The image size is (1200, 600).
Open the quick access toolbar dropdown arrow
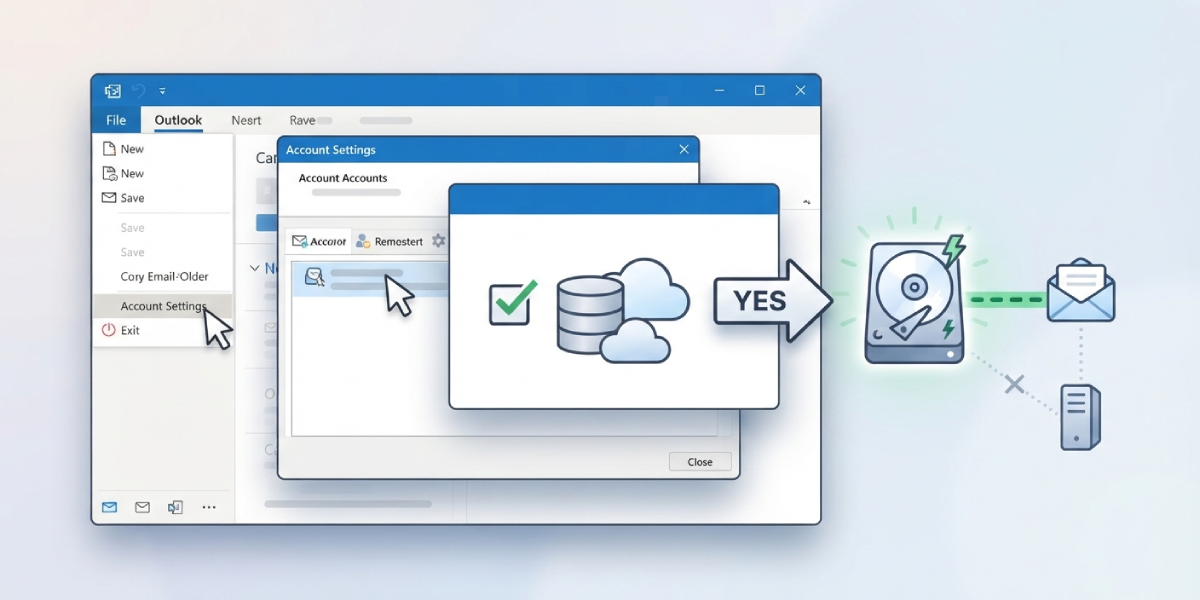pyautogui.click(x=163, y=91)
